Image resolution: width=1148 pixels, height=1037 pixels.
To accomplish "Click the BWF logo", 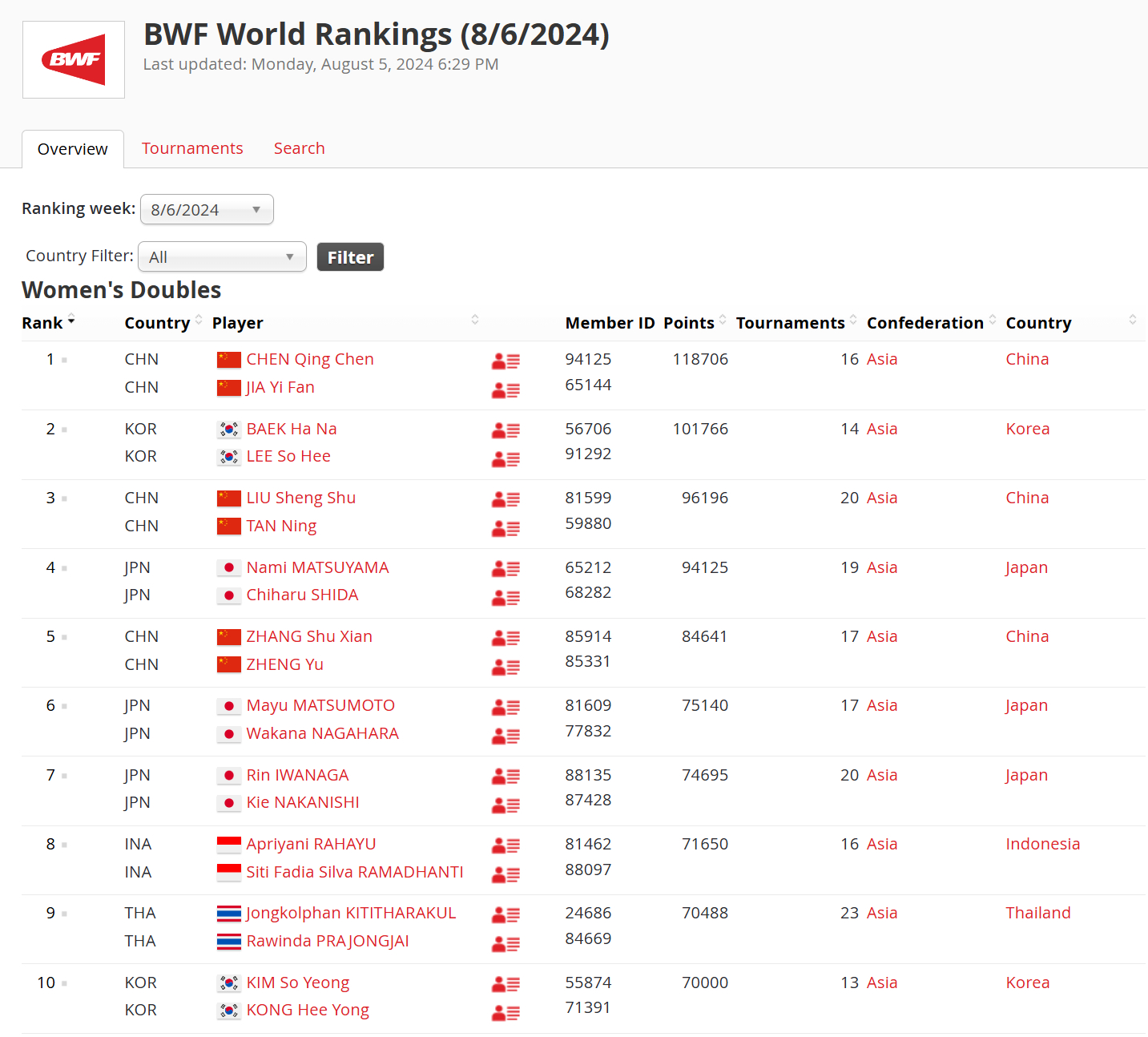I will tap(74, 59).
